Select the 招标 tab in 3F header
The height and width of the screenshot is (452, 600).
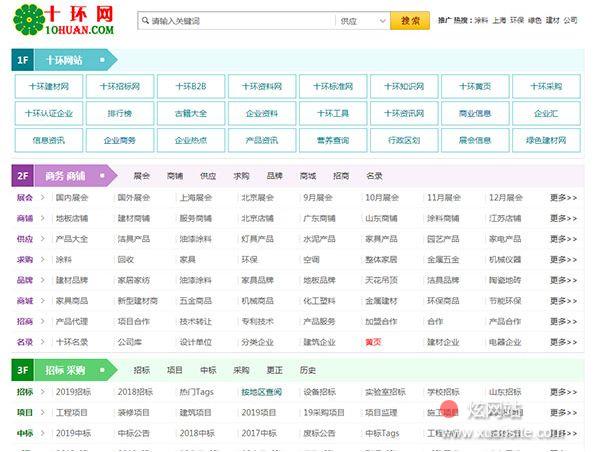click(x=142, y=370)
